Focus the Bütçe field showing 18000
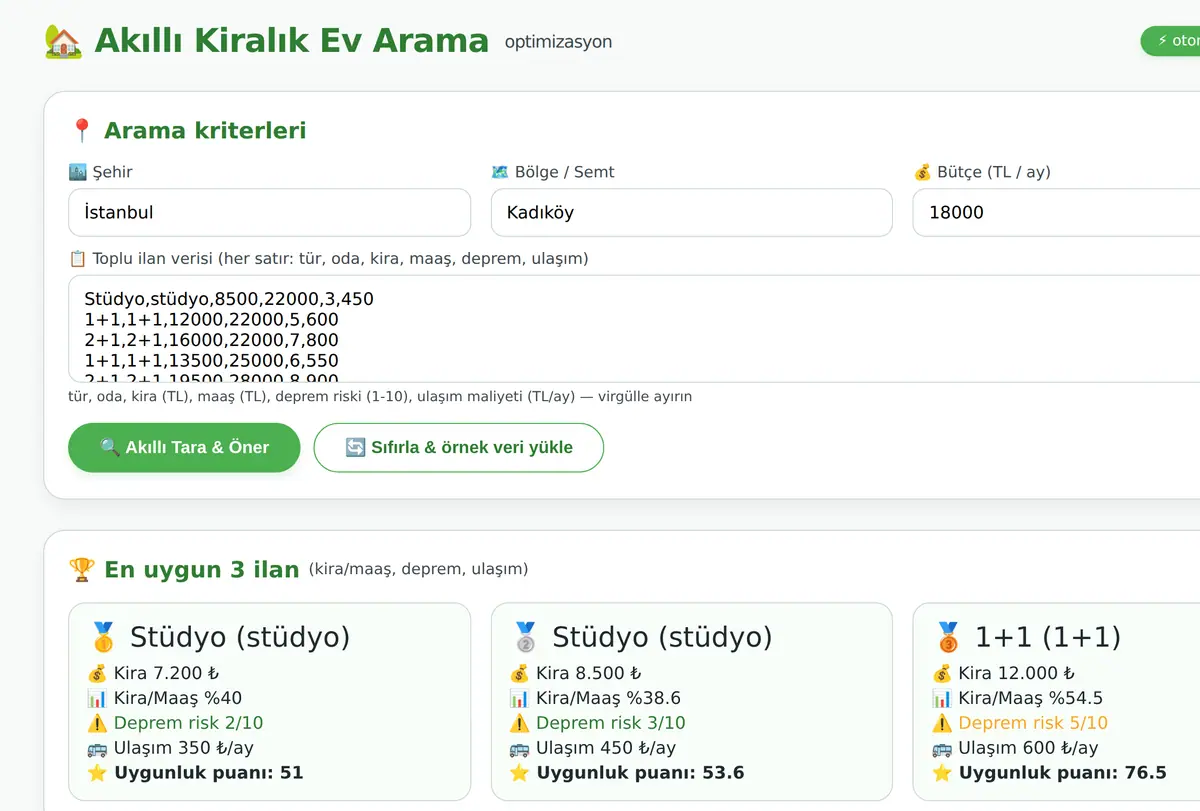 1057,212
